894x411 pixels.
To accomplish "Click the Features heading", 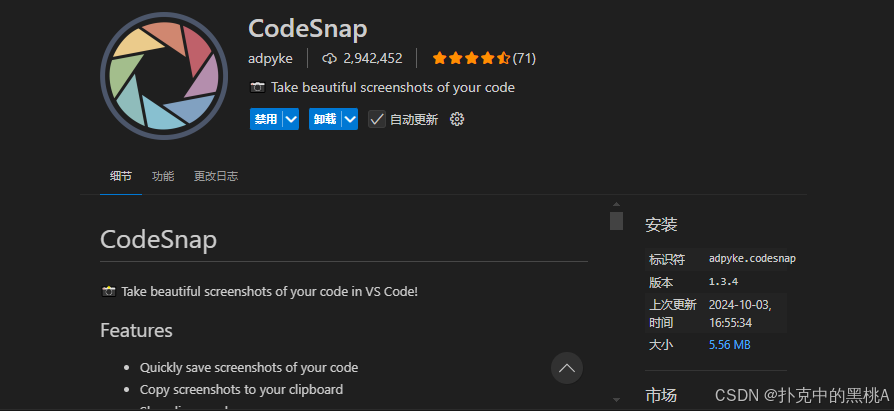I will (136, 331).
